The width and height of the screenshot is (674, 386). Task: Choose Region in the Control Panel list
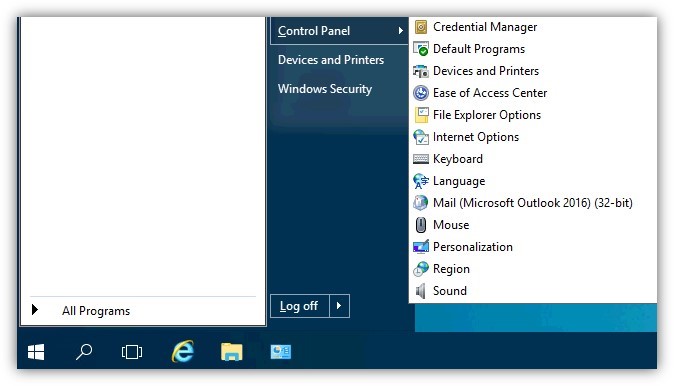(451, 269)
